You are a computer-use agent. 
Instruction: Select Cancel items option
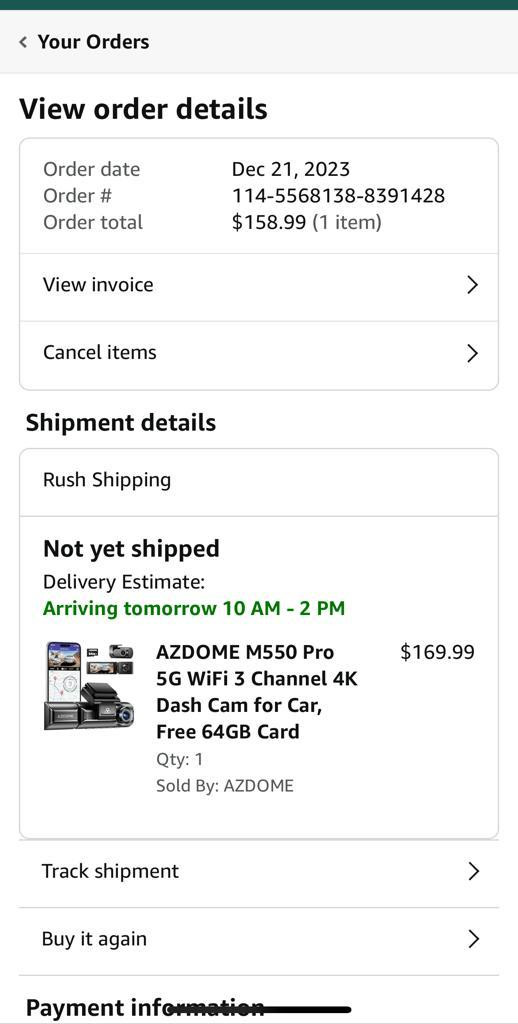click(259, 353)
